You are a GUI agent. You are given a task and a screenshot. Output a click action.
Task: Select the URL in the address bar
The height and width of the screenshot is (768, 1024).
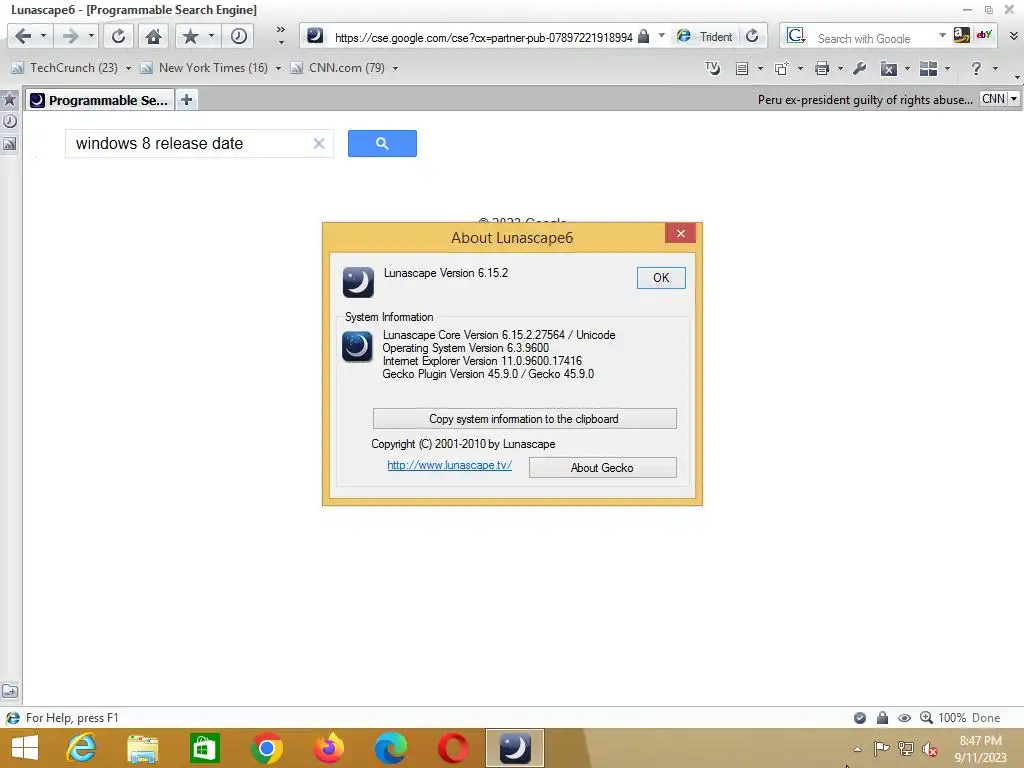pos(483,37)
